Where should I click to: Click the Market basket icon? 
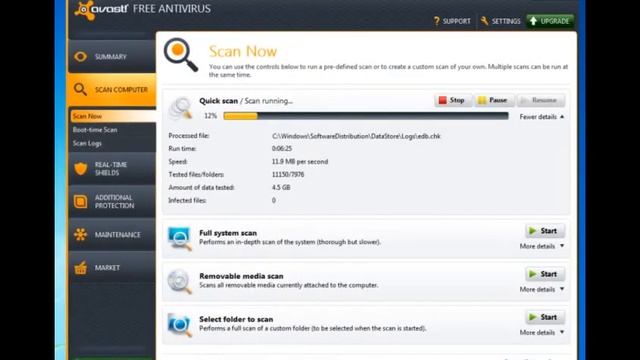click(80, 267)
